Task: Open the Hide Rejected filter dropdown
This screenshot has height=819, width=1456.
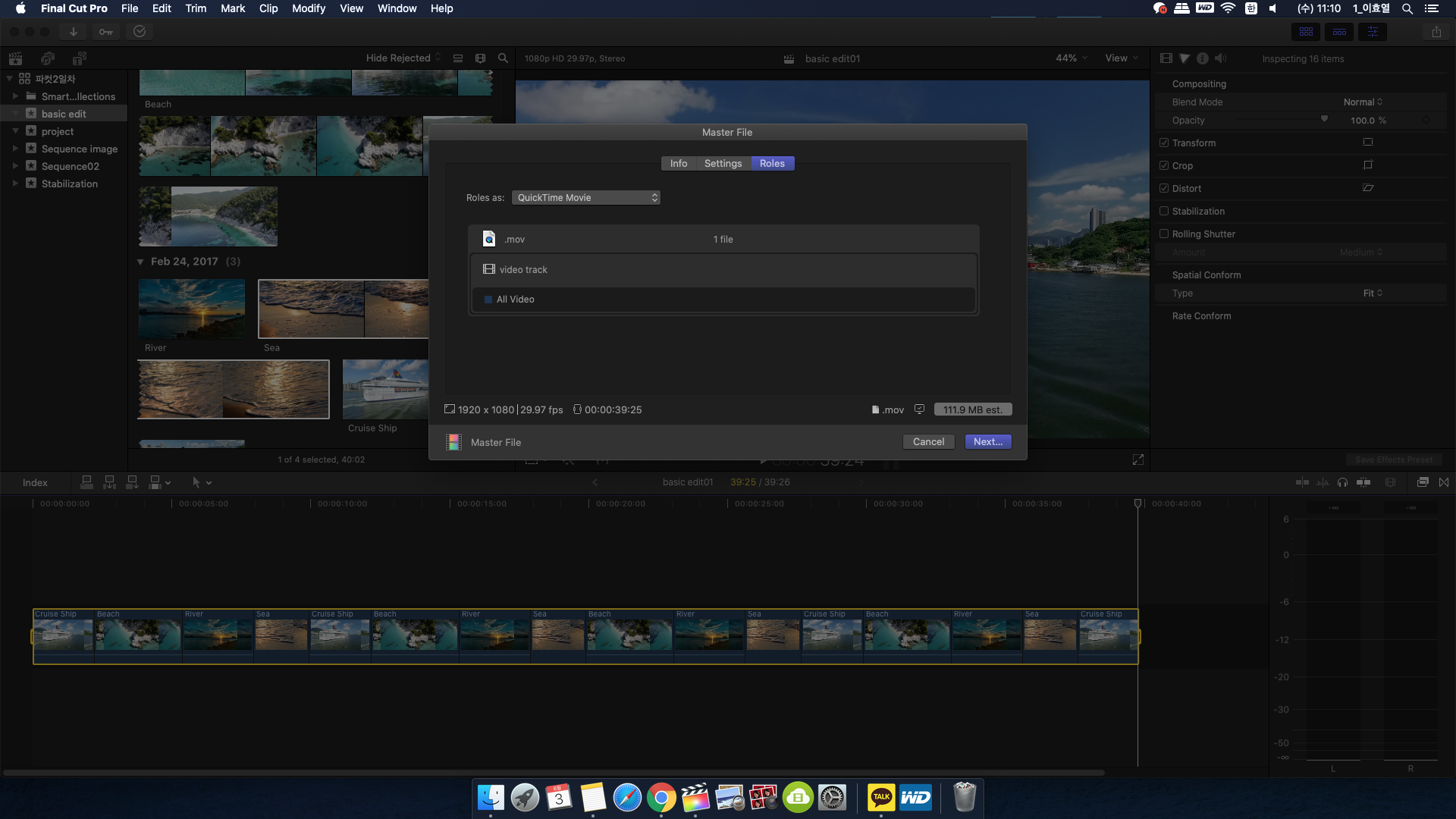Action: click(403, 58)
